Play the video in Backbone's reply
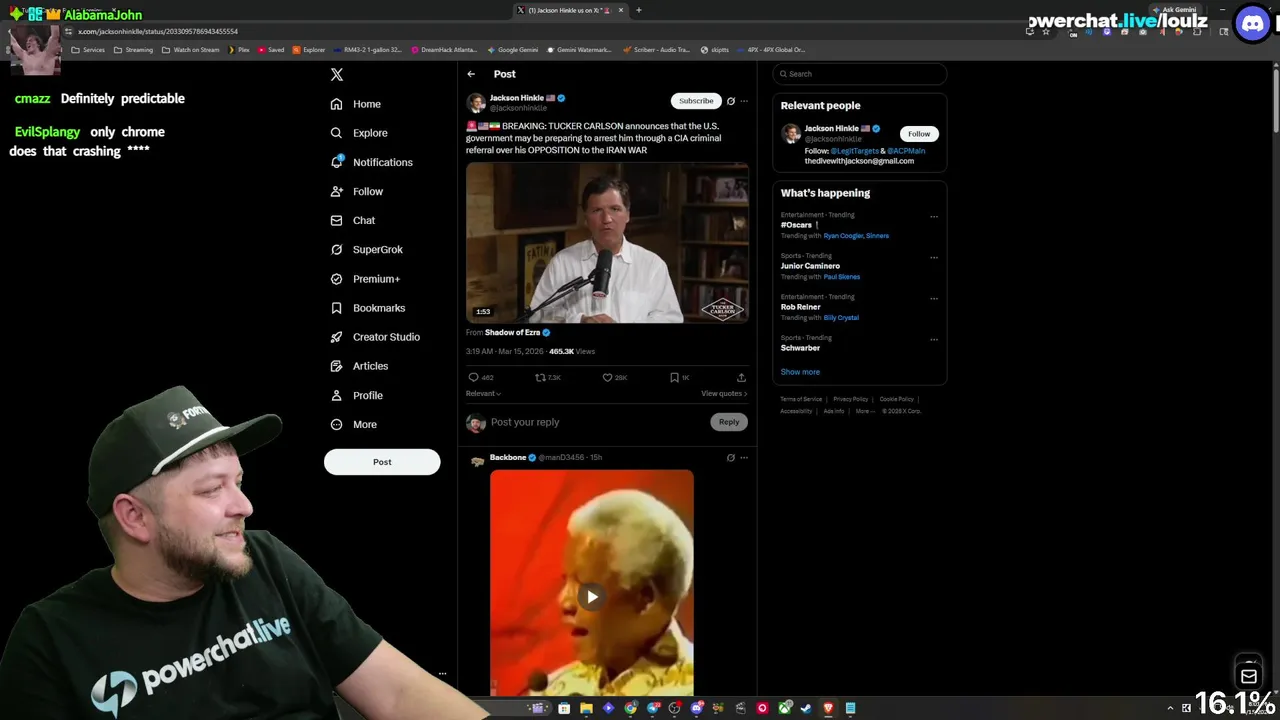The height and width of the screenshot is (720, 1280). [592, 597]
